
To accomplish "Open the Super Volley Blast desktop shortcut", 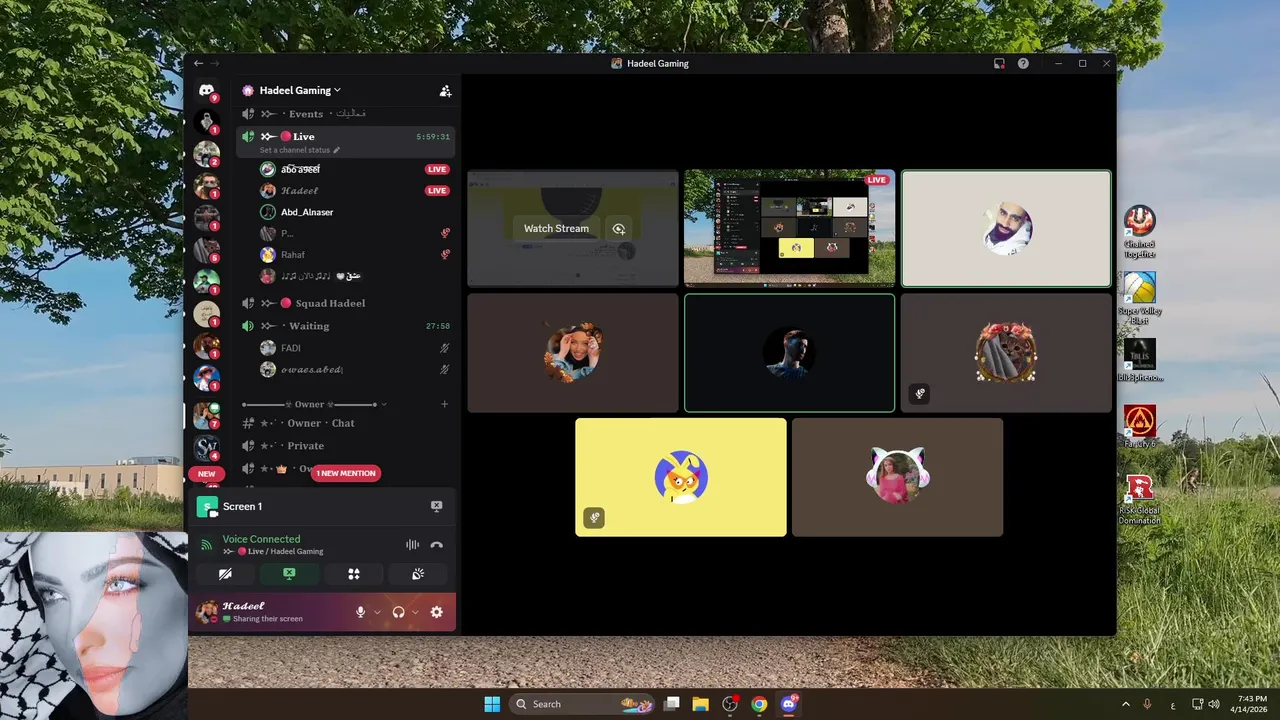I will 1139,298.
